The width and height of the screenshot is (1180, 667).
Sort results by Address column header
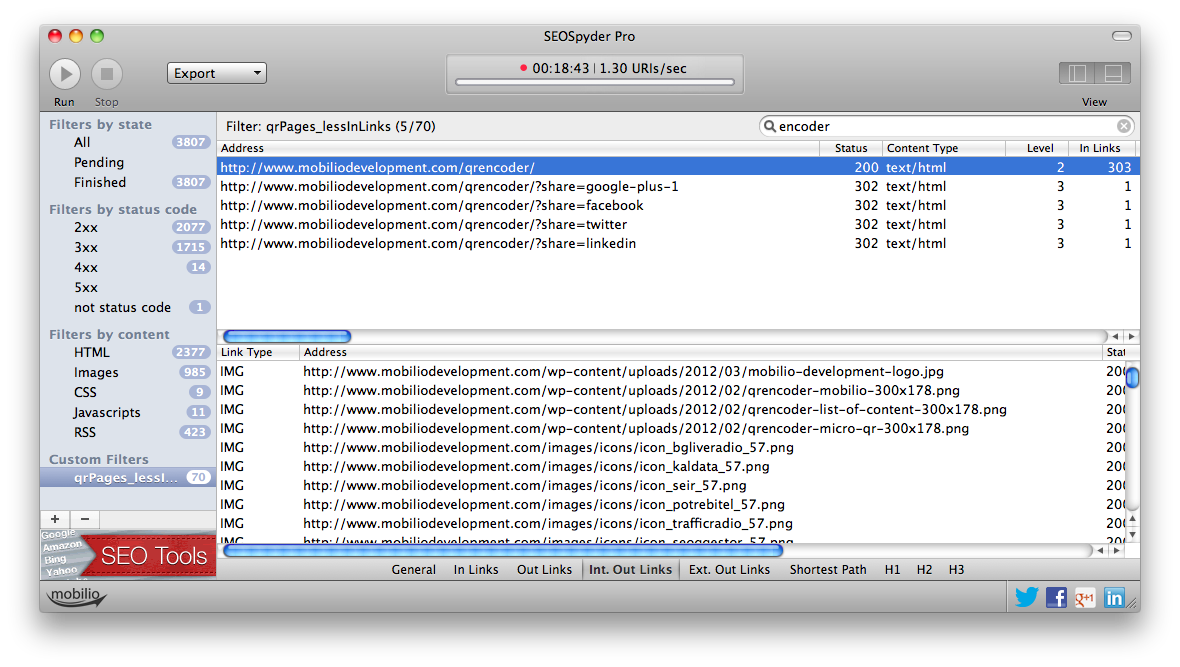(518, 148)
